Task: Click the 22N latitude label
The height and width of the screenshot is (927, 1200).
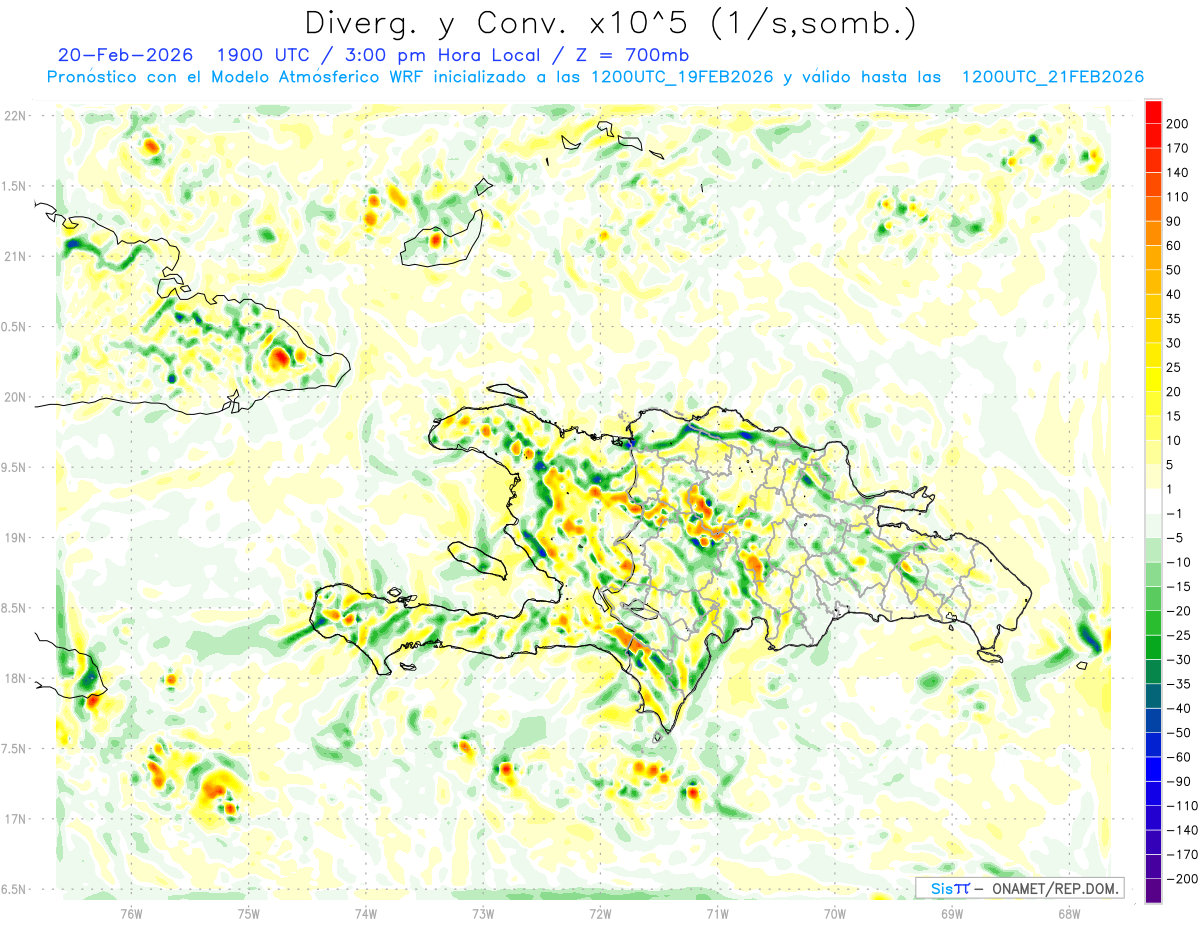Action: 17,115
